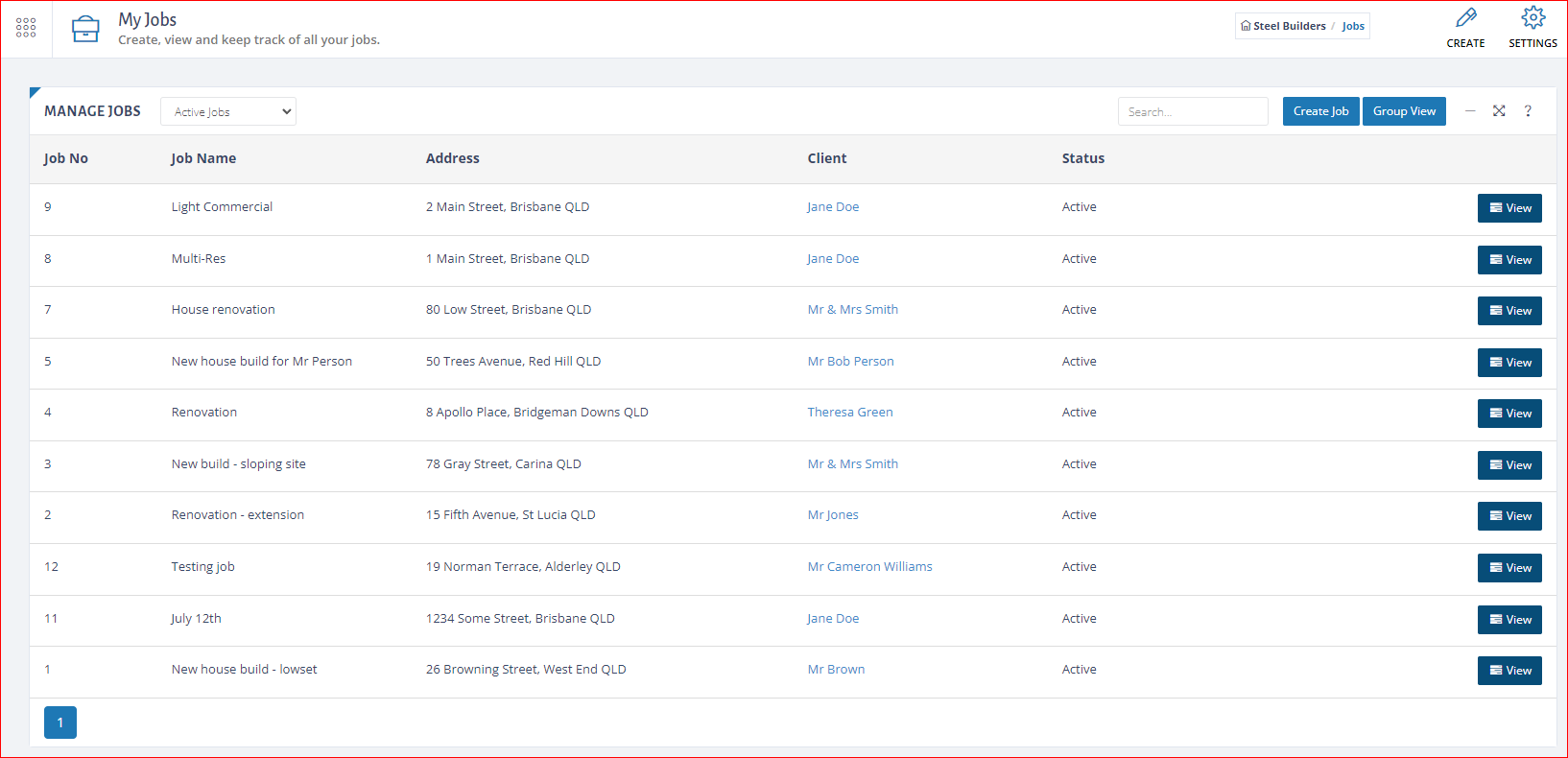The width and height of the screenshot is (1568, 758).
Task: Click the Job Name column header
Action: tap(203, 158)
